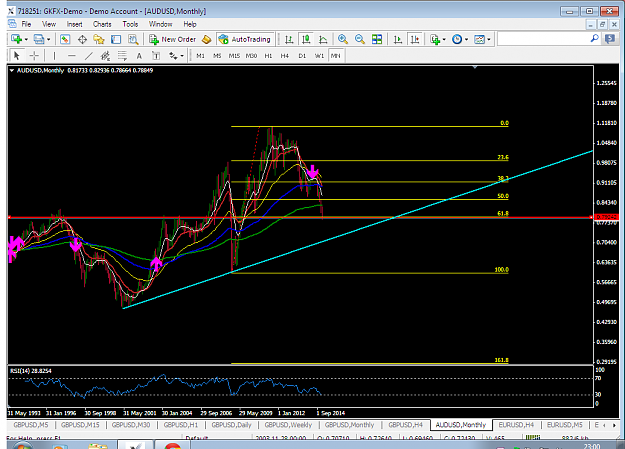Switch timeframe to M1
Viewport: 625px width, 449px height.
[x=200, y=56]
